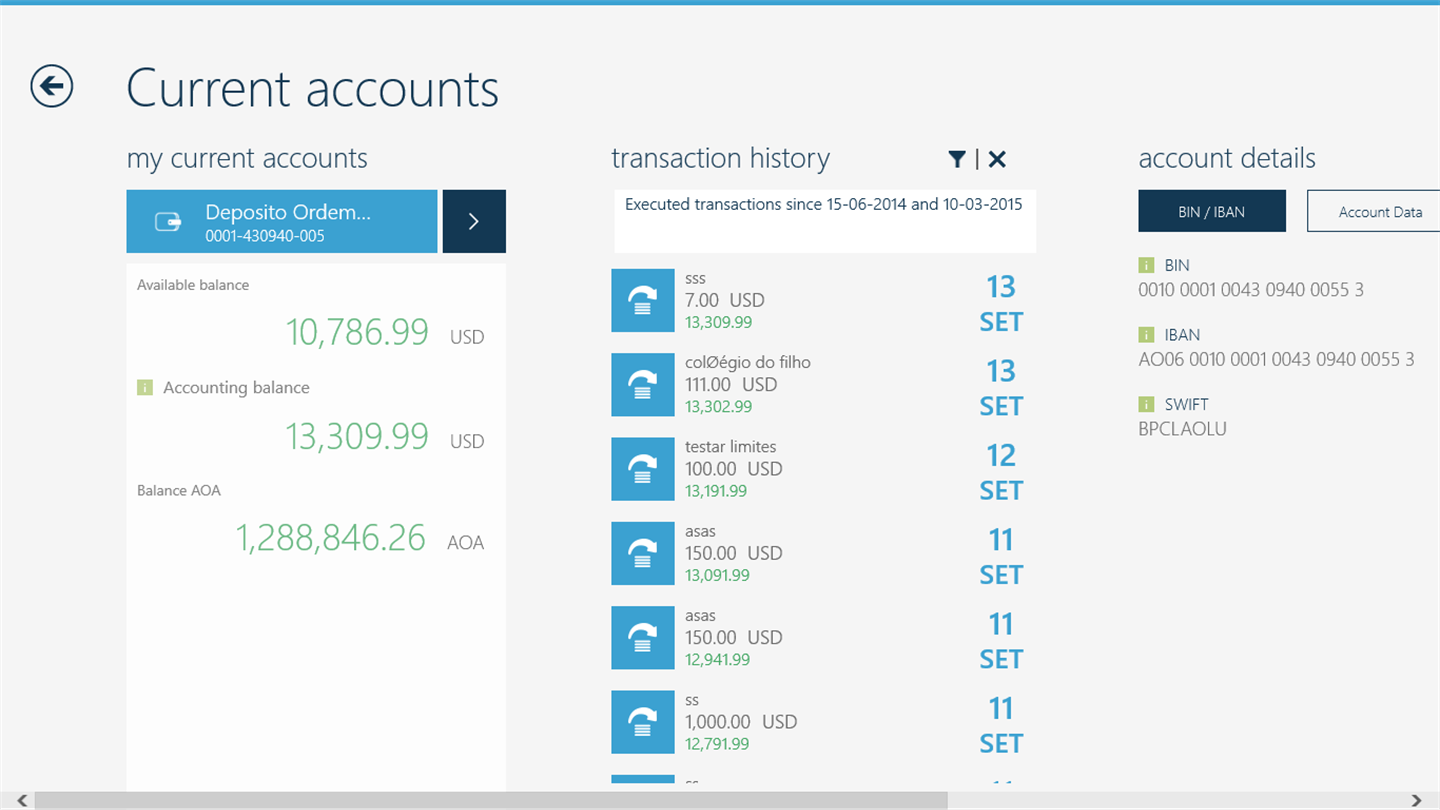Screen dimensions: 1440x810
Task: Open the transaction history filter funnel icon
Action: [x=957, y=159]
